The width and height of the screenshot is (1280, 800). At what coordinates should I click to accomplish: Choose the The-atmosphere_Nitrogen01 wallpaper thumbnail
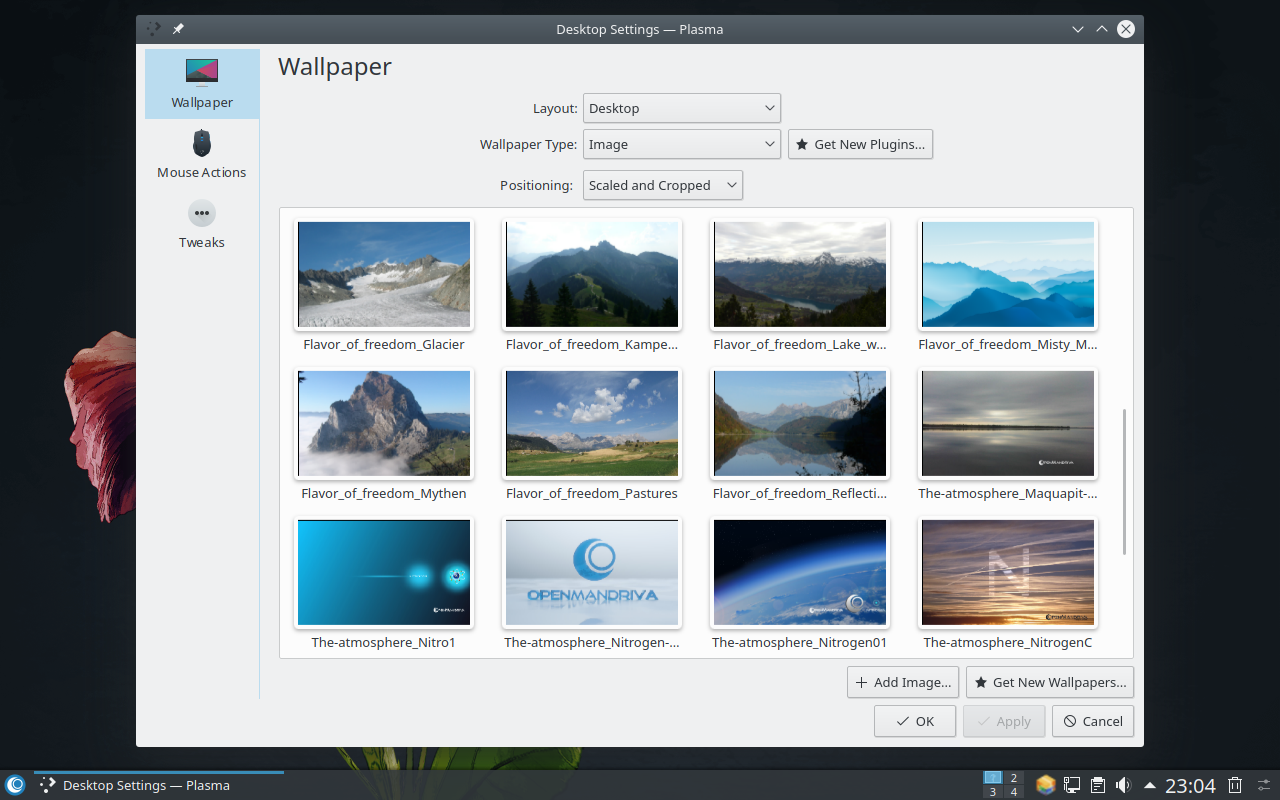tap(799, 573)
